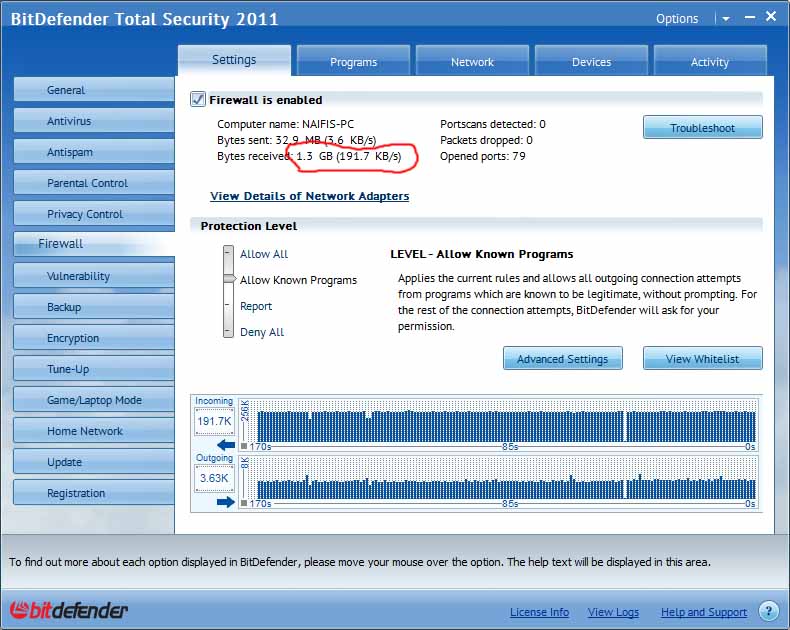Image resolution: width=790 pixels, height=630 pixels.
Task: Open the Options dropdown arrow
Action: (x=726, y=19)
